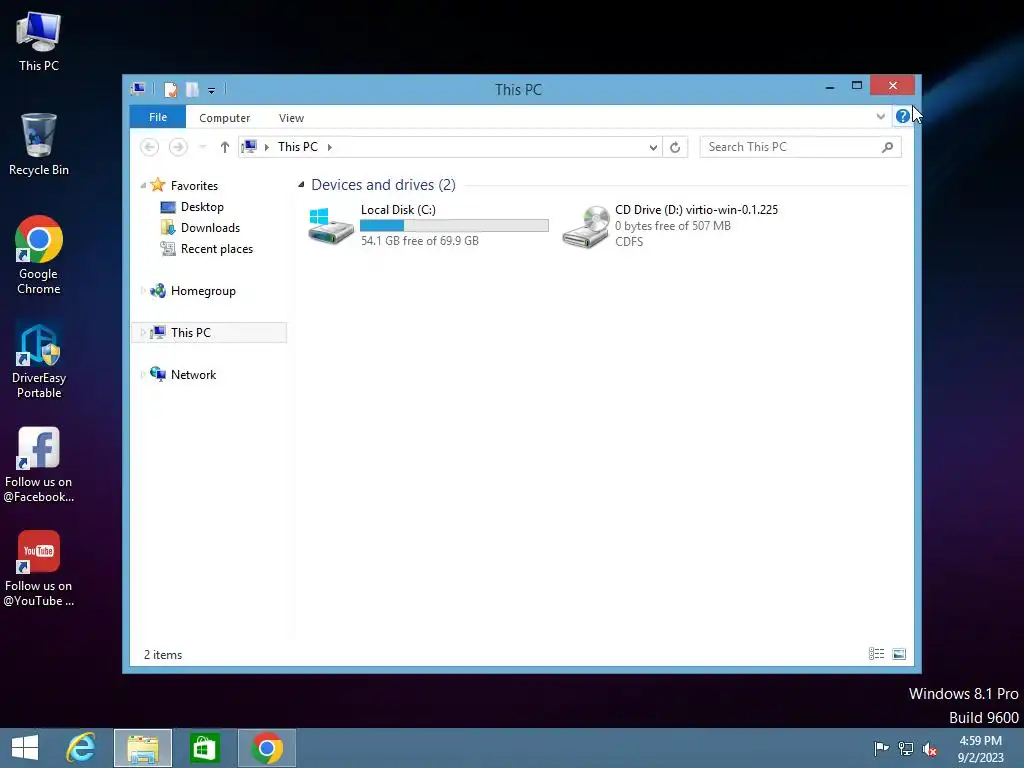Select This PC breadcrumb in address bar

(298, 147)
